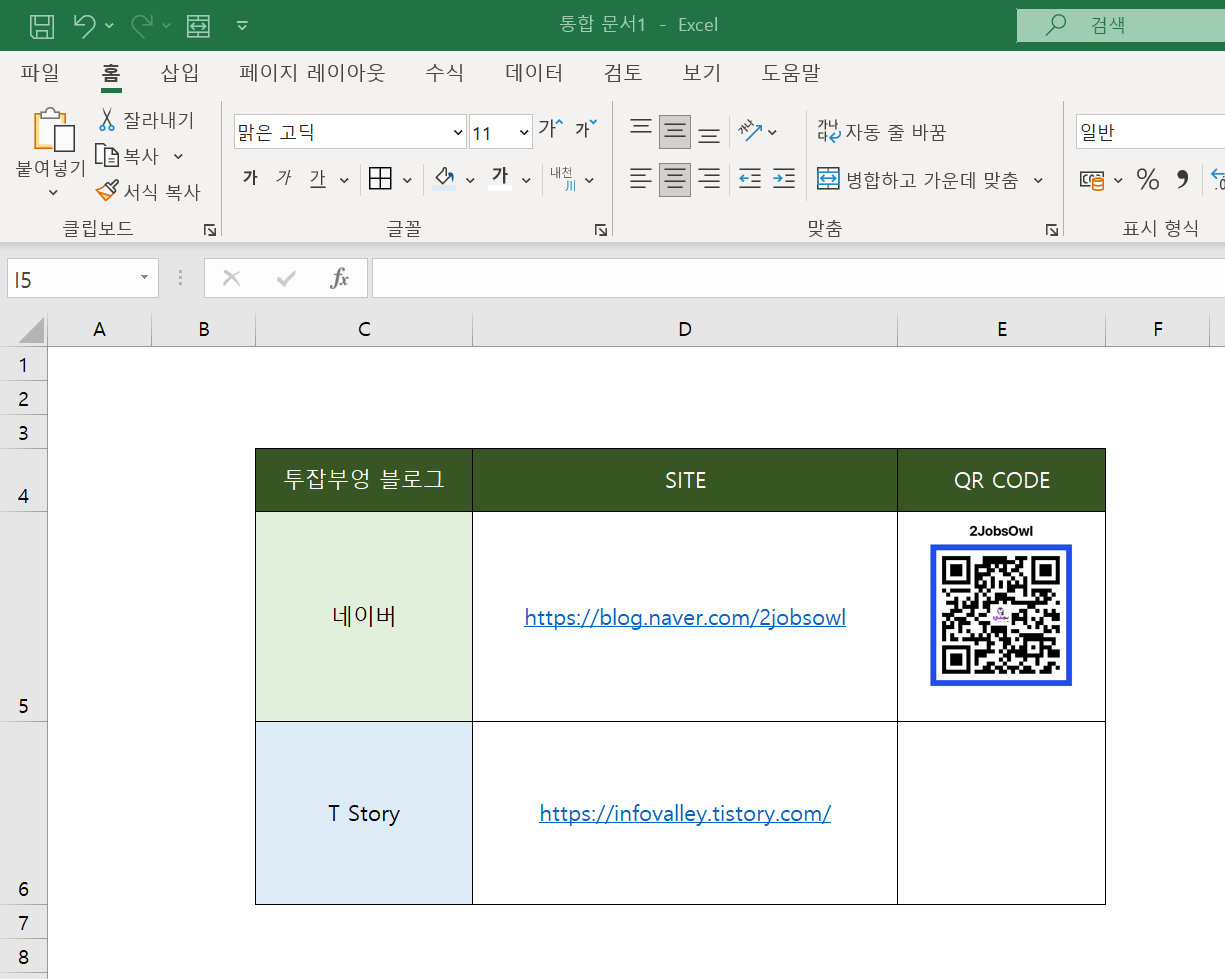Open clipboard group dialog launcher
The width and height of the screenshot is (1225, 979).
click(210, 230)
